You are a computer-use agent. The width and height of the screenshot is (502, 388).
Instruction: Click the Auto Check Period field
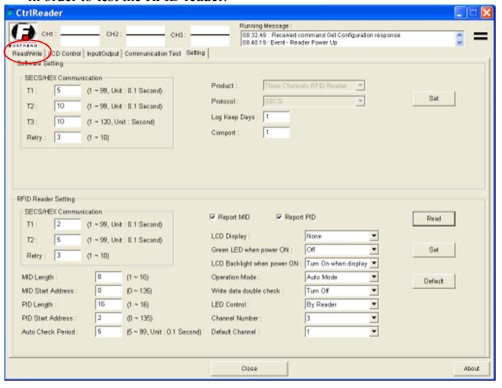tap(109, 332)
